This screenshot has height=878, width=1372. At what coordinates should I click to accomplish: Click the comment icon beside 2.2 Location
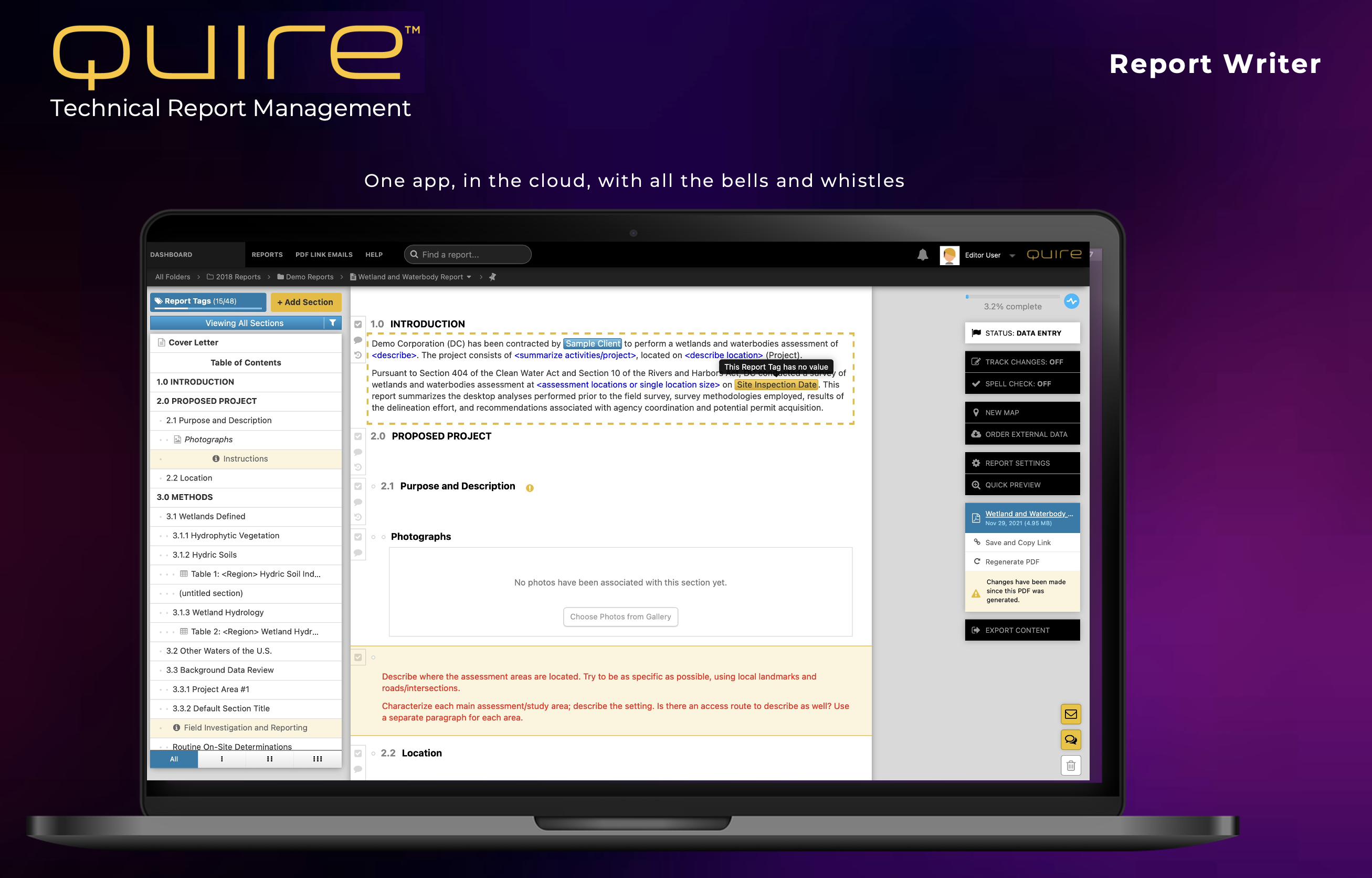click(358, 769)
